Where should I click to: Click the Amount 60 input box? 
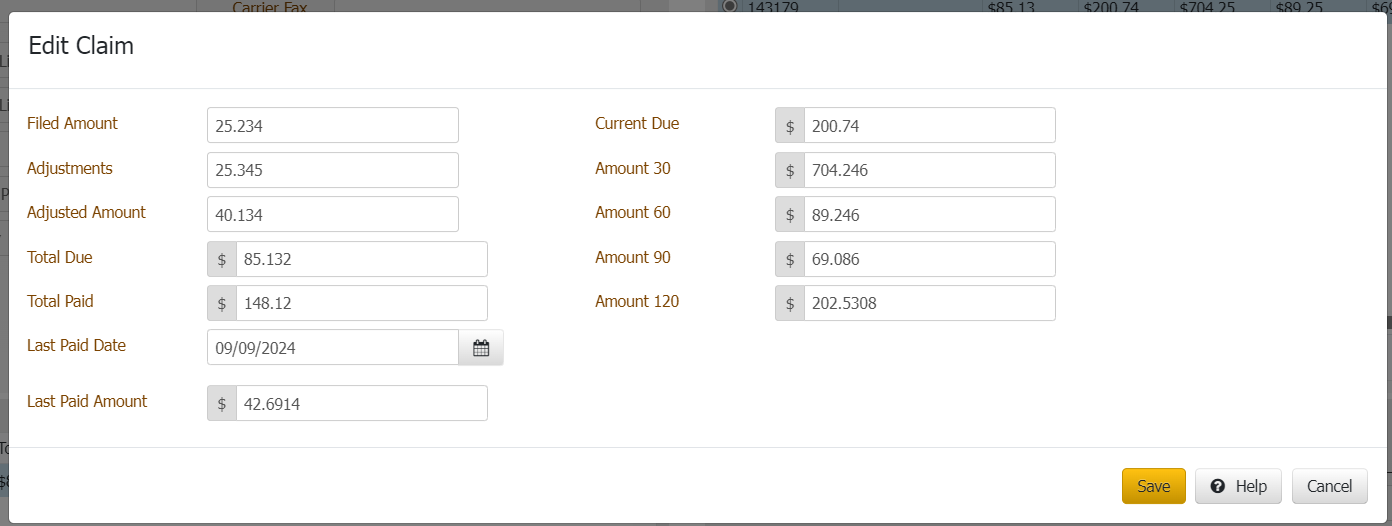(929, 214)
